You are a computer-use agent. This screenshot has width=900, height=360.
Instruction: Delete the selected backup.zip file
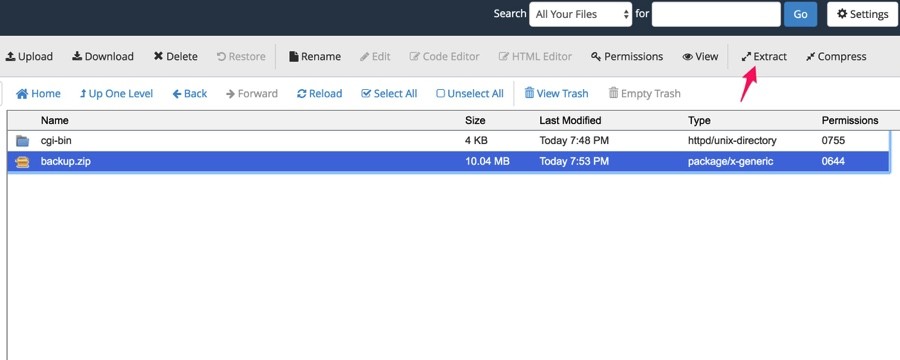click(176, 56)
